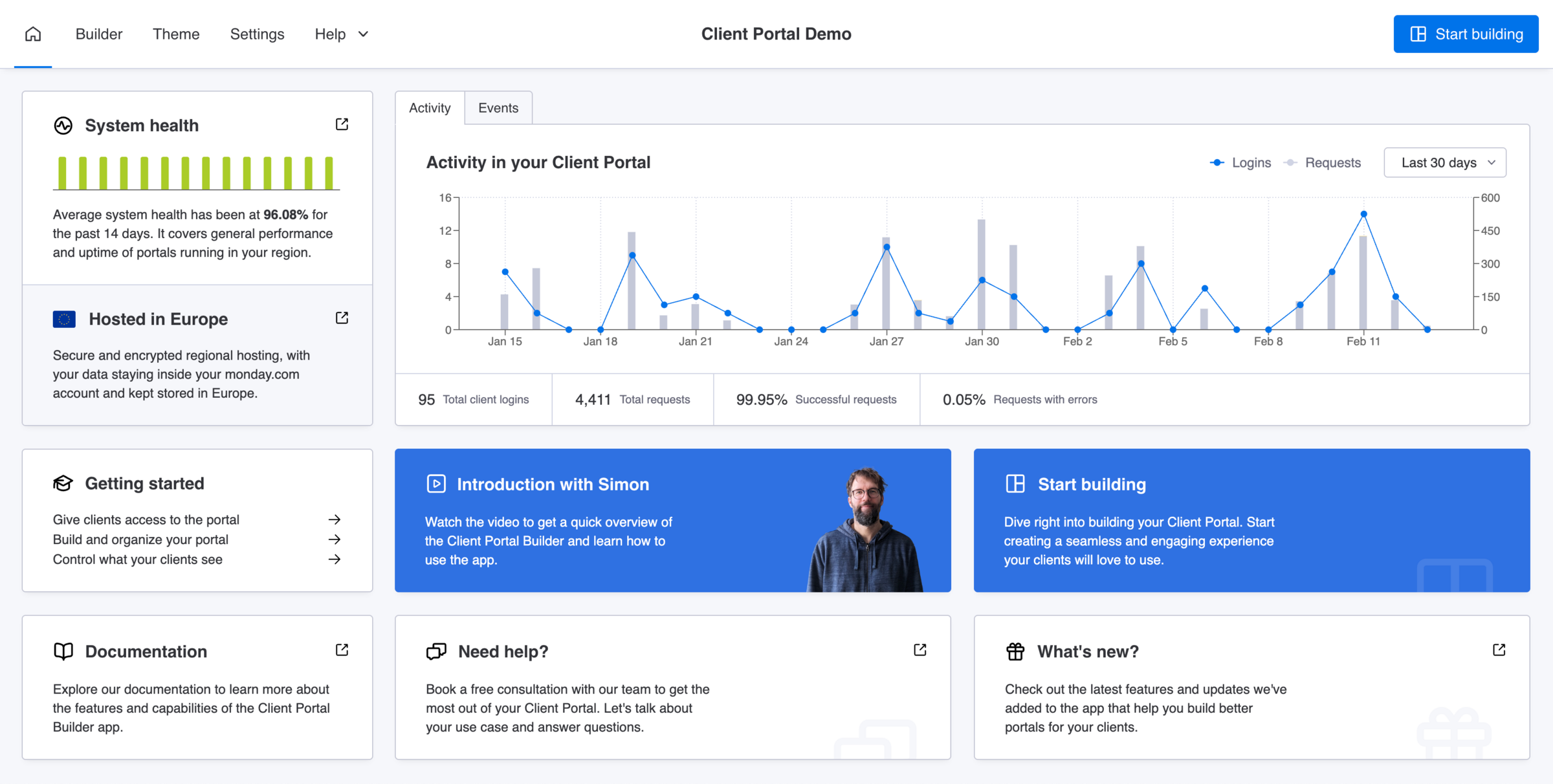Open Give clients access to the portal
Screen dimensions: 1553x784
(146, 519)
